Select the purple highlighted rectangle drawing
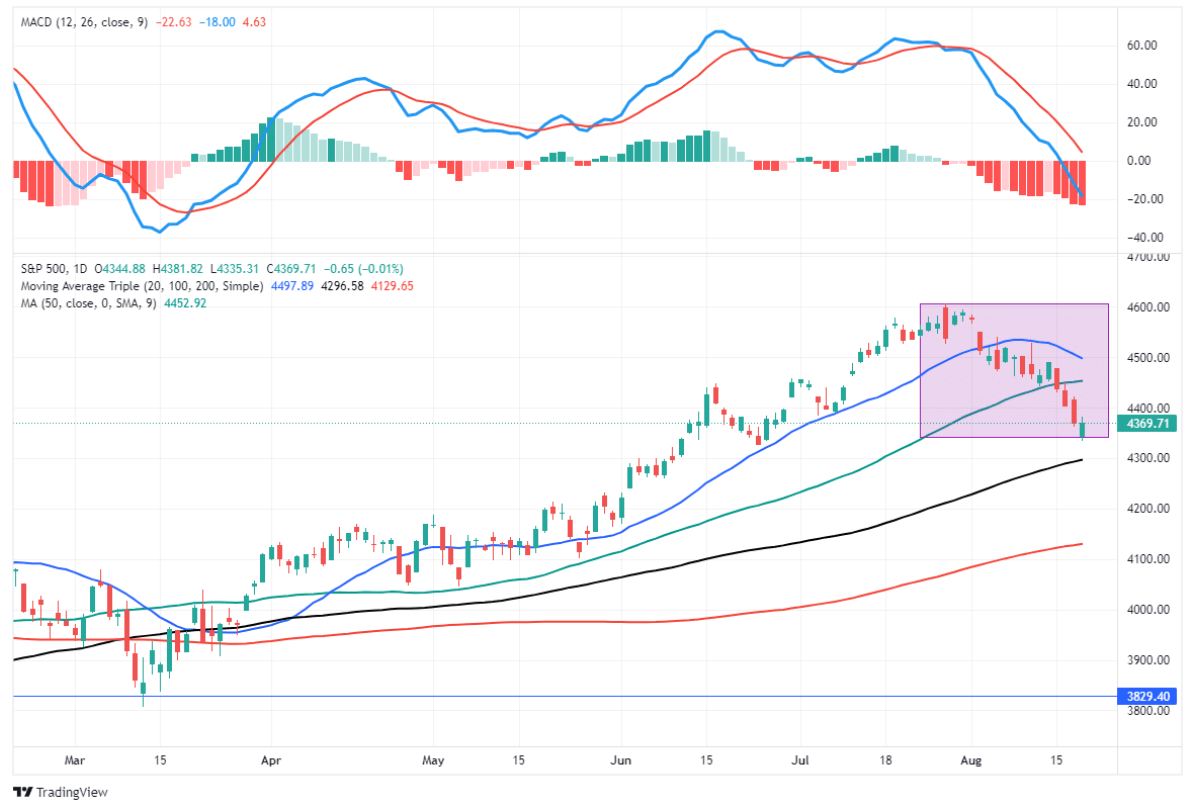The height and width of the screenshot is (809, 1192). 1014,370
